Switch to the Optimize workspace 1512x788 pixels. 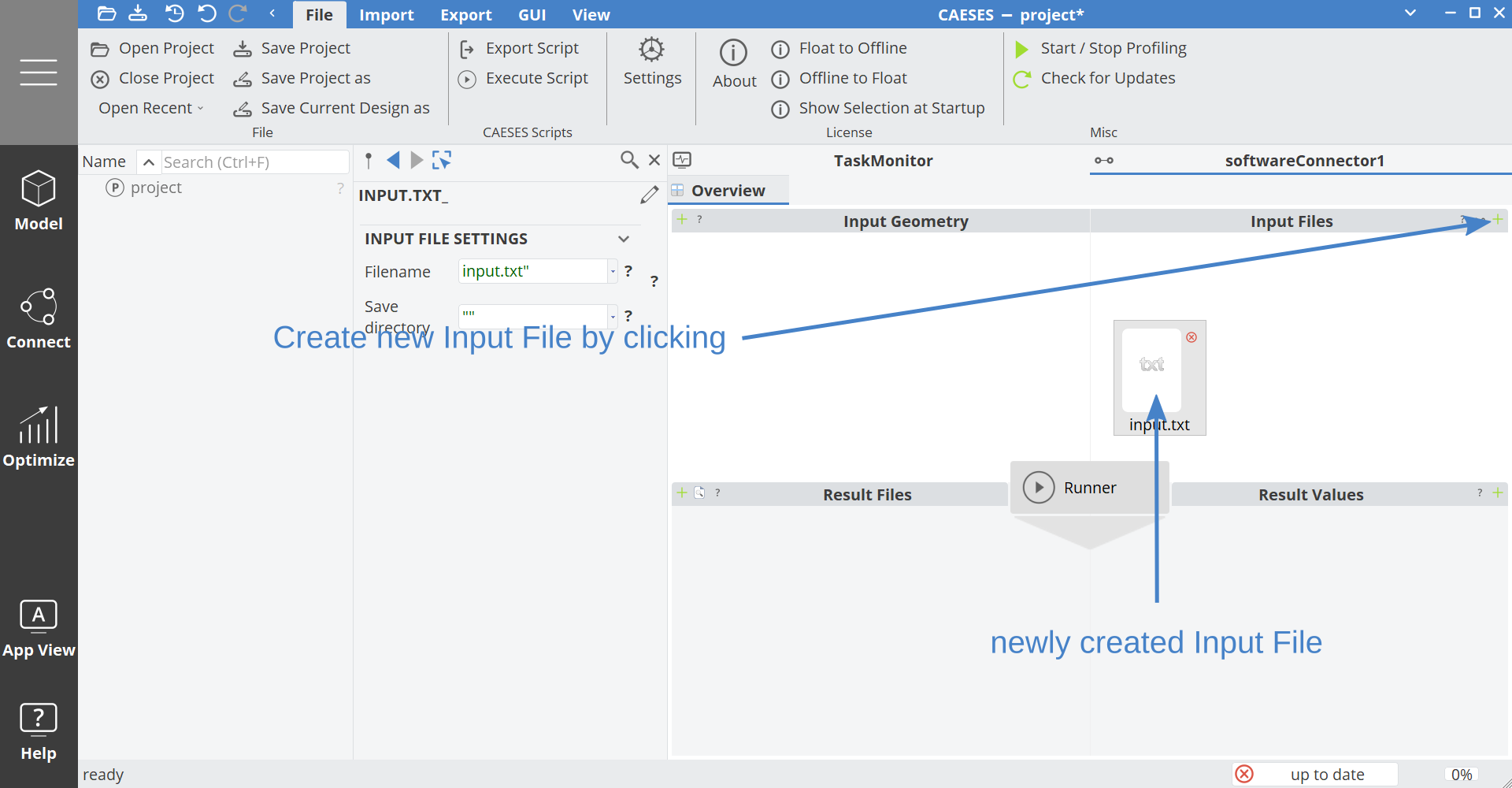tap(39, 437)
